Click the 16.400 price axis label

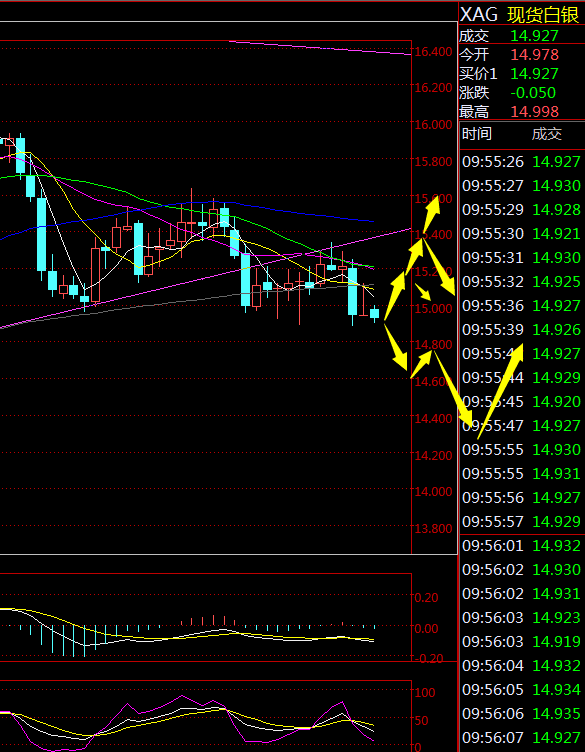tap(433, 52)
